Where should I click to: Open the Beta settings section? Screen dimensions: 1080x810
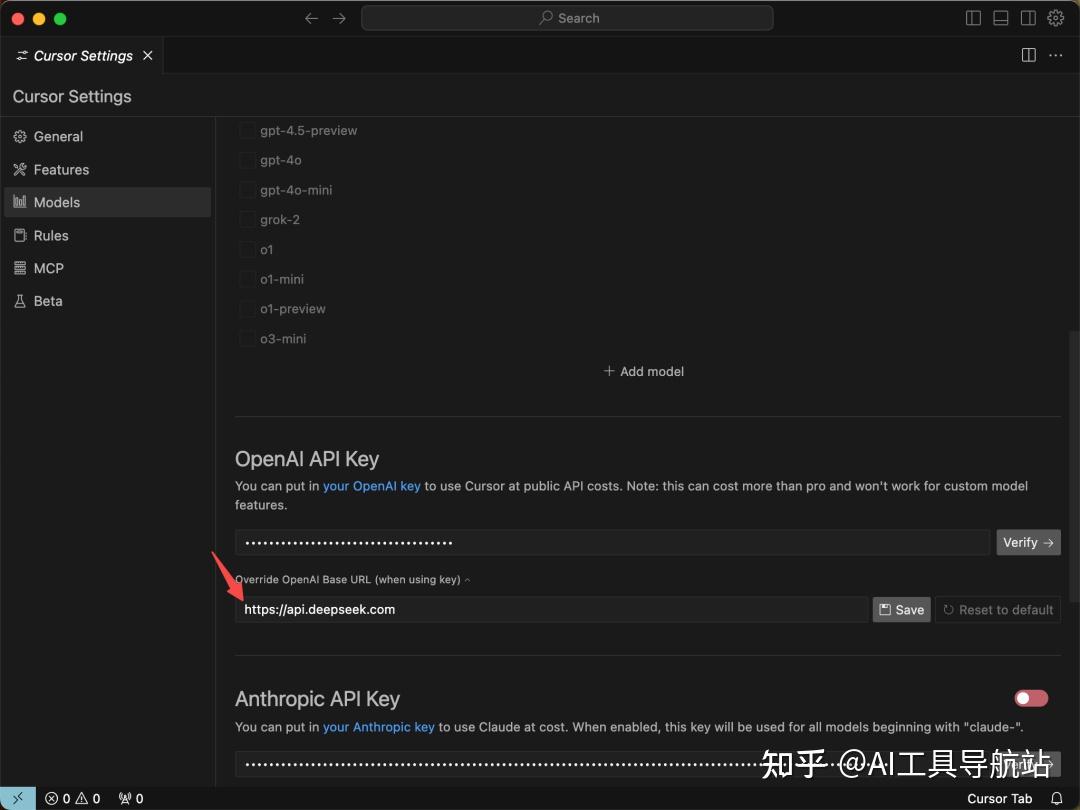(x=107, y=301)
